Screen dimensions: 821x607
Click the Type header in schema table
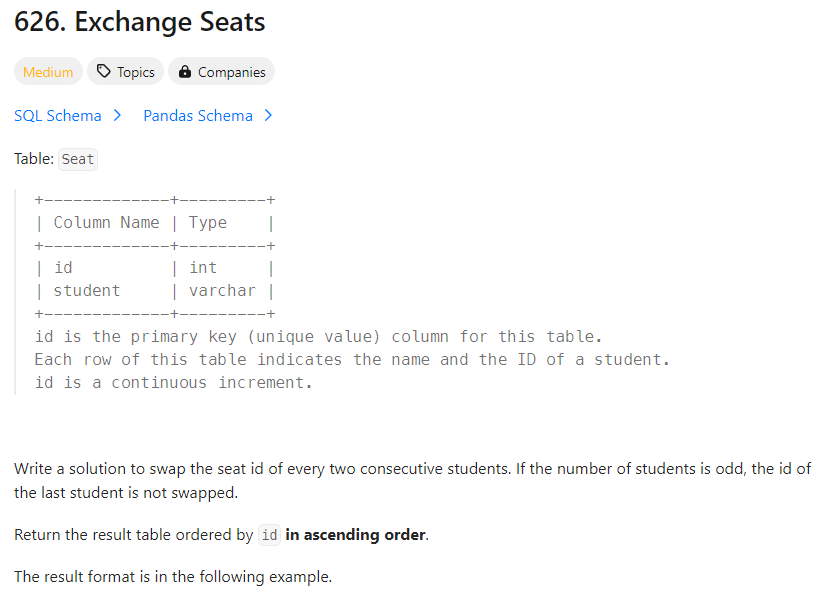click(x=208, y=223)
